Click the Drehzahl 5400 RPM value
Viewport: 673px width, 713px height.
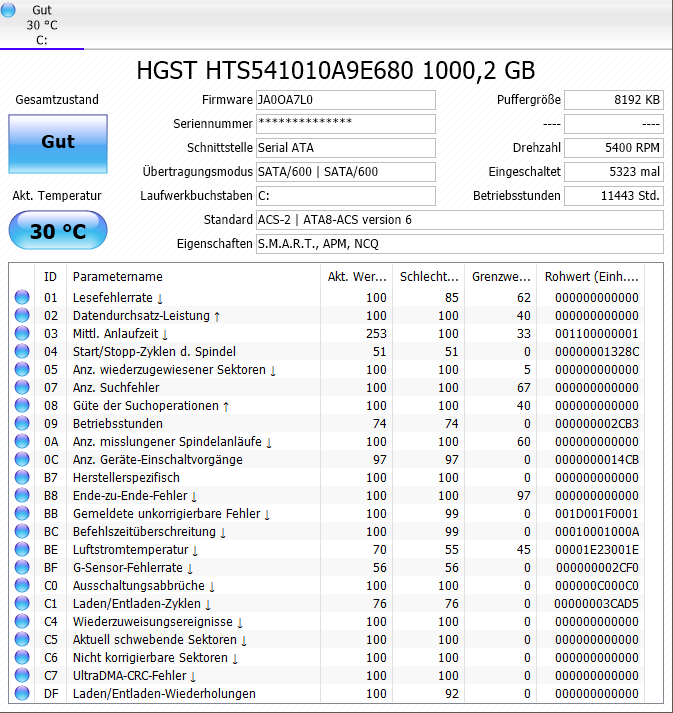(614, 148)
